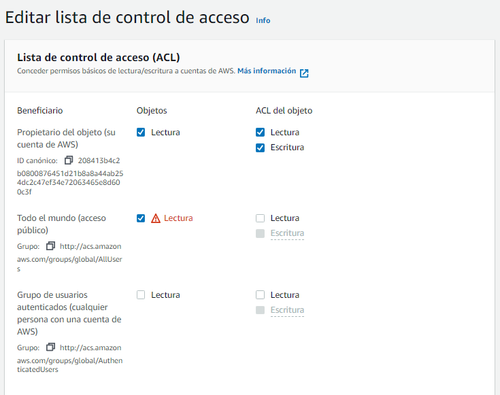Click the external link icon beside Más información
The image size is (500, 395).
[x=304, y=73]
